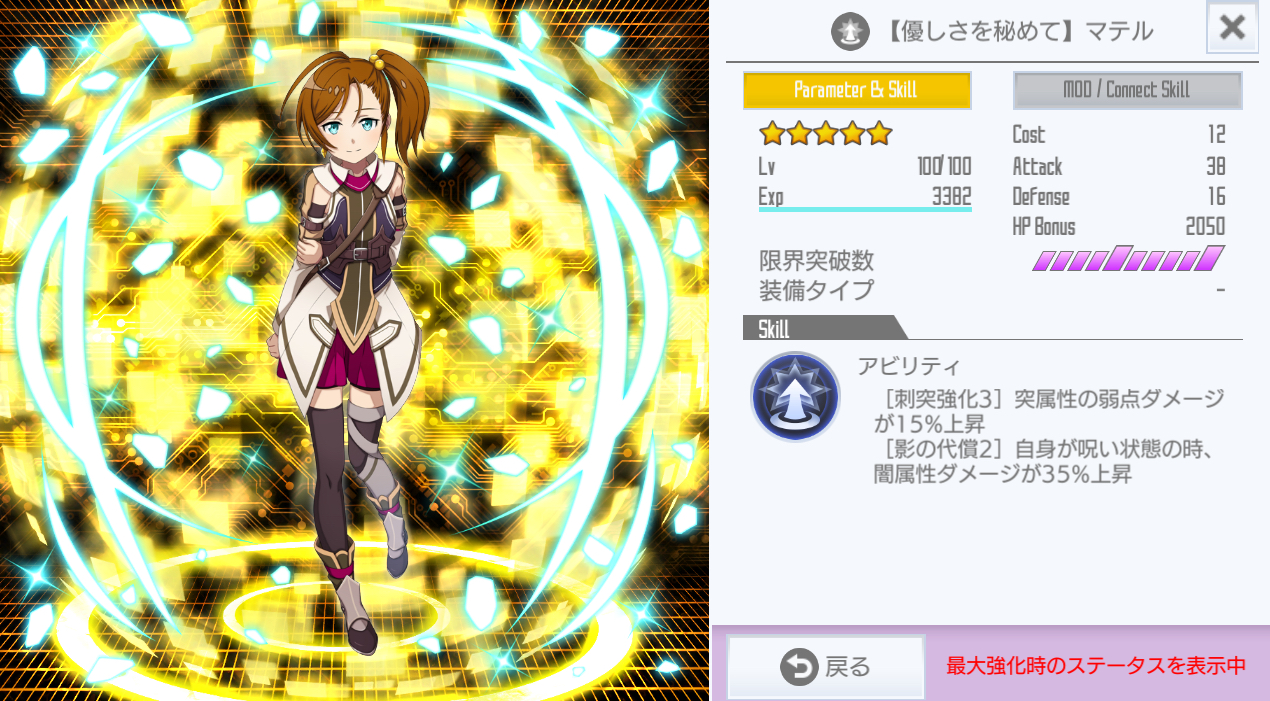1270x701 pixels.
Task: Click the circular back arrow icon
Action: click(799, 667)
